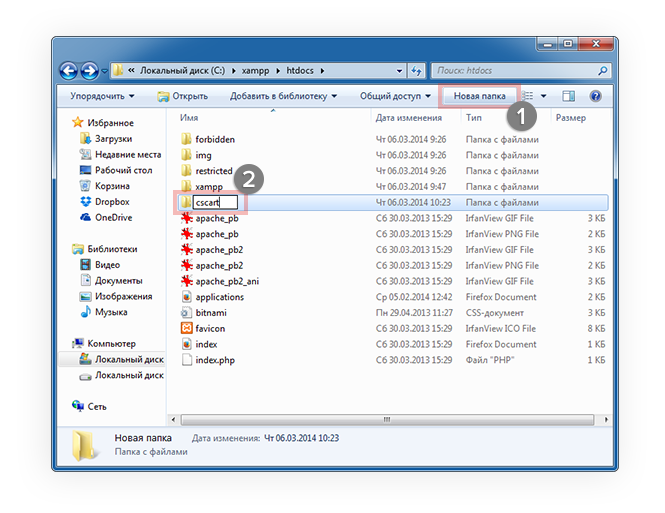
Task: Open the Добавить в библиотеку dropdown
Action: [283, 96]
